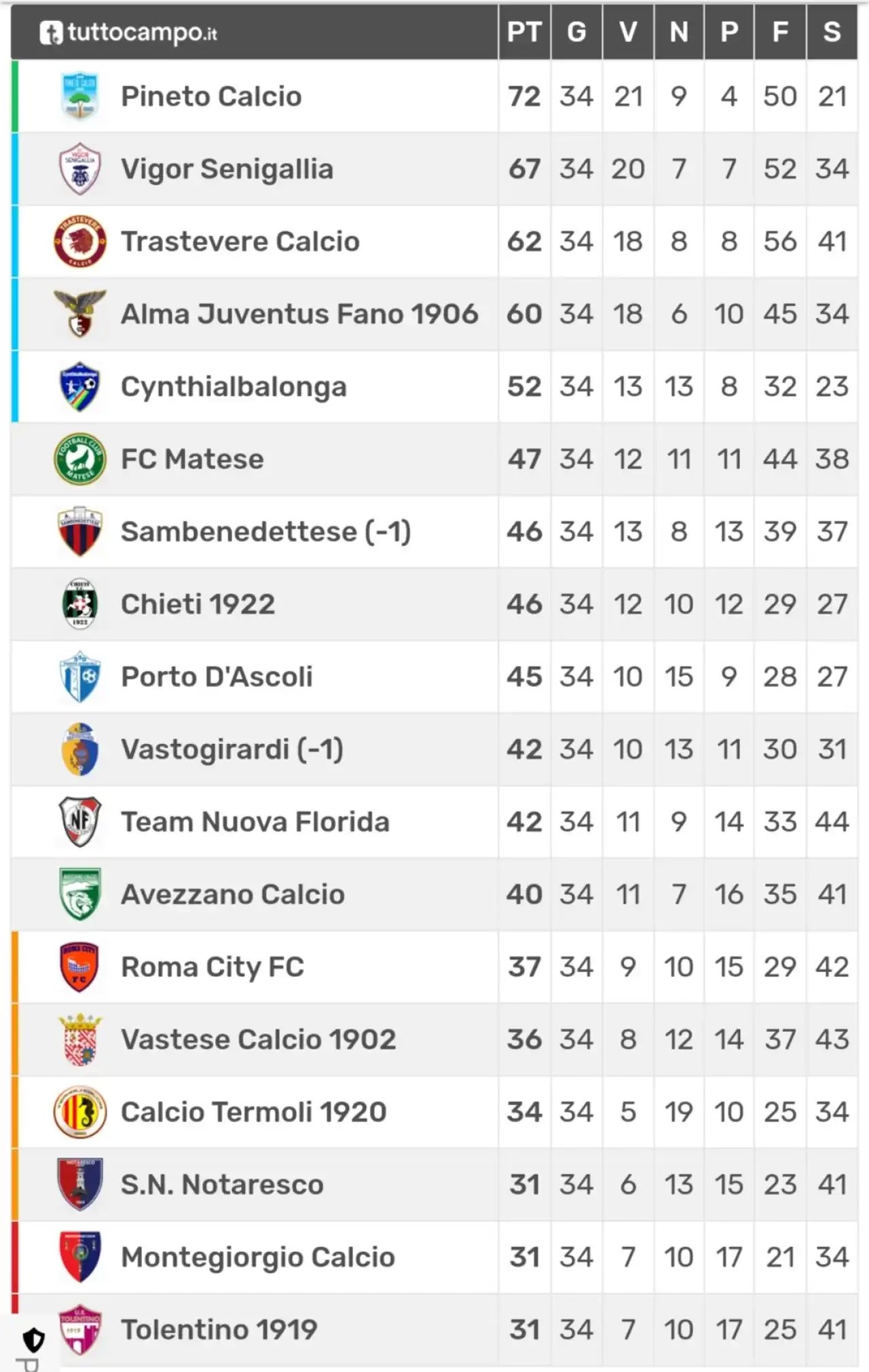Screen dimensions: 869x1372
Task: Select the Roma City FC row
Action: pos(434,967)
